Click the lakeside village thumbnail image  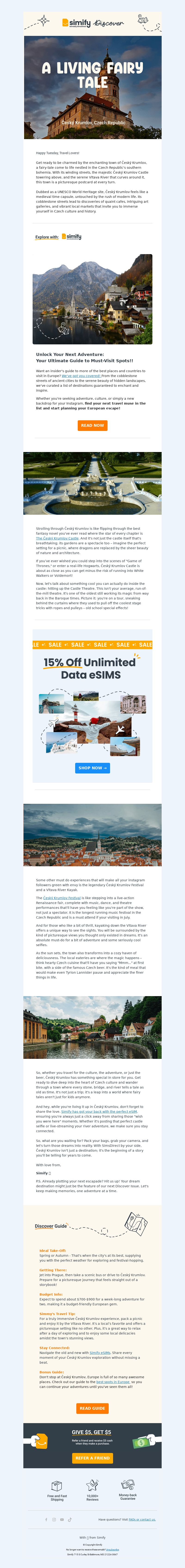point(92,299)
